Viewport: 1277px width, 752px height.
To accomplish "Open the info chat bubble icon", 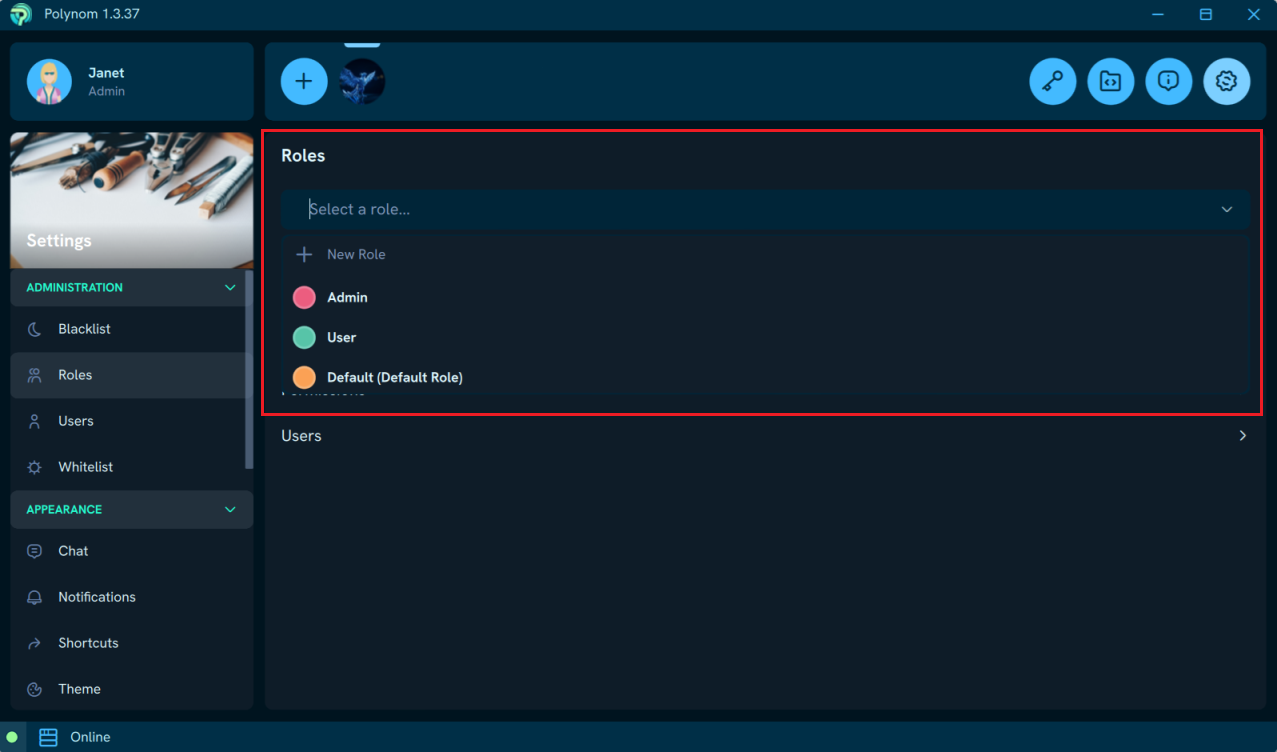I will click(1168, 81).
